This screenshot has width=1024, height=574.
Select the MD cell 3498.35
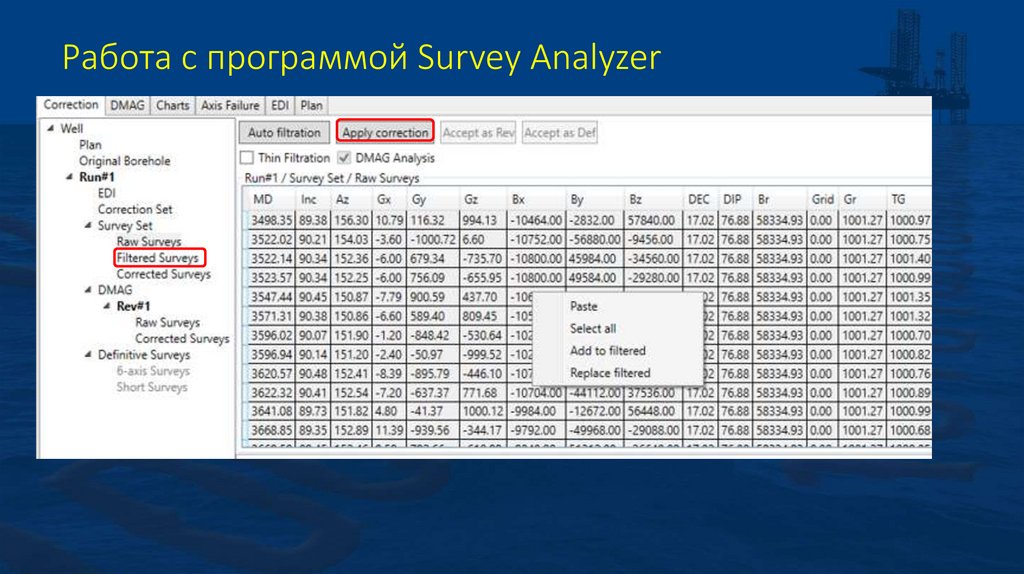pyautogui.click(x=272, y=221)
